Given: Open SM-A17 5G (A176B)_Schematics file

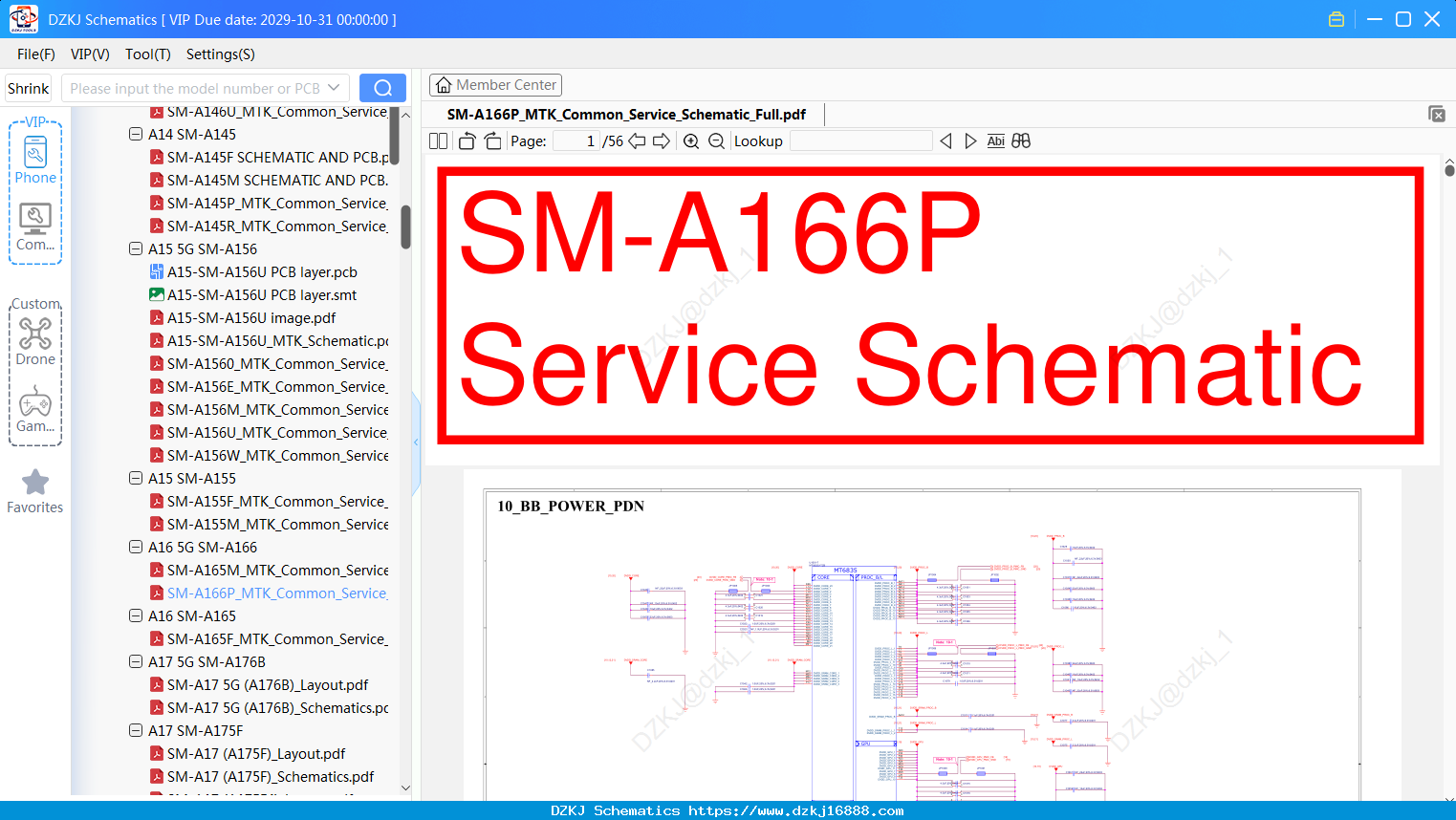Looking at the screenshot, I should click(x=270, y=708).
